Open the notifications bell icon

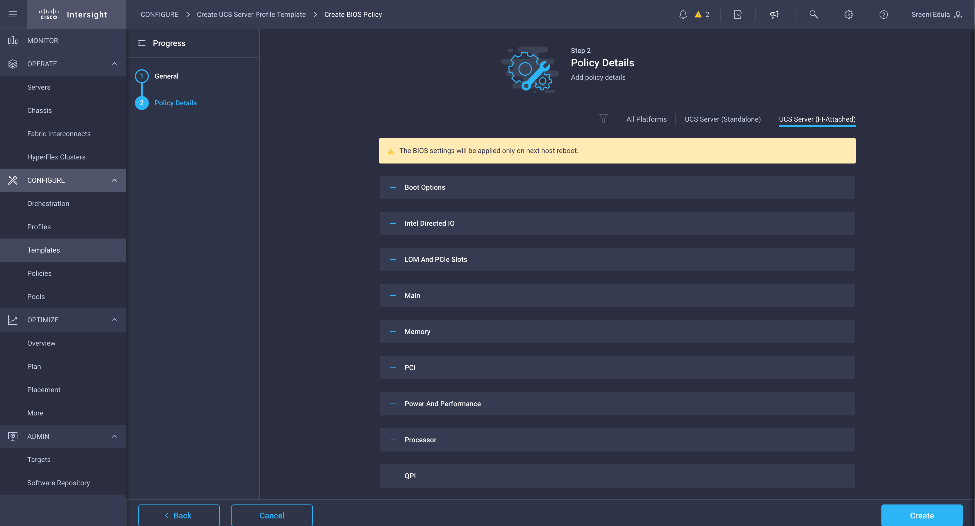click(683, 14)
